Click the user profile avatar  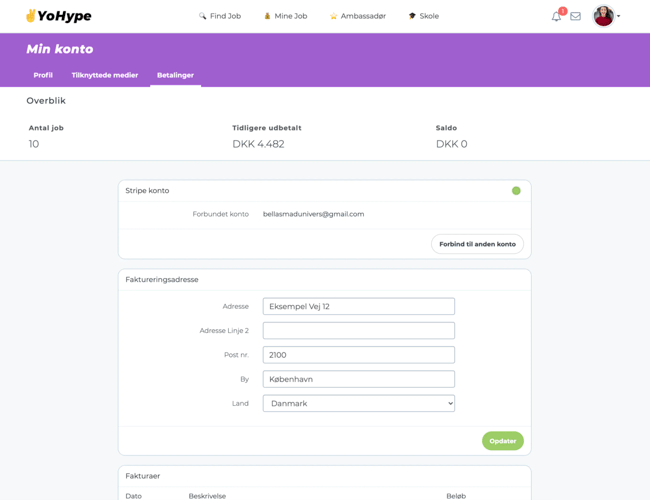pyautogui.click(x=604, y=16)
